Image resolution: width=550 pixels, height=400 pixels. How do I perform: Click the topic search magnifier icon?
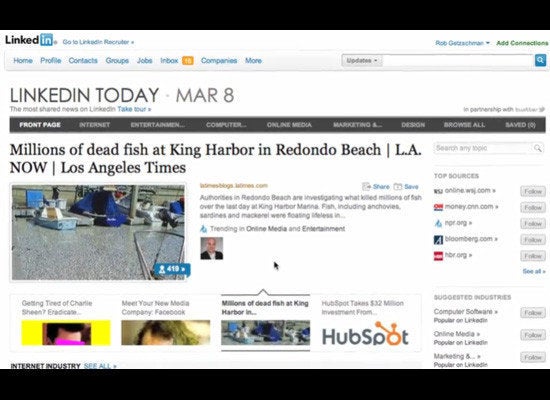pos(537,148)
